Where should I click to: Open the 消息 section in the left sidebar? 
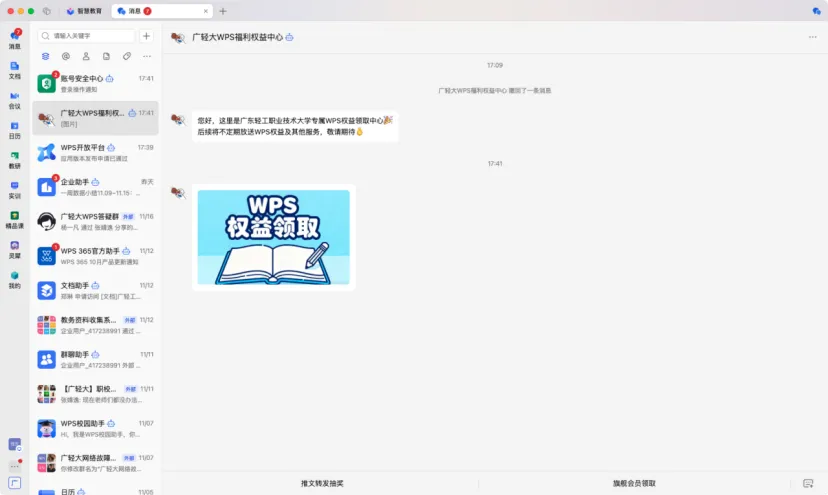[x=15, y=39]
